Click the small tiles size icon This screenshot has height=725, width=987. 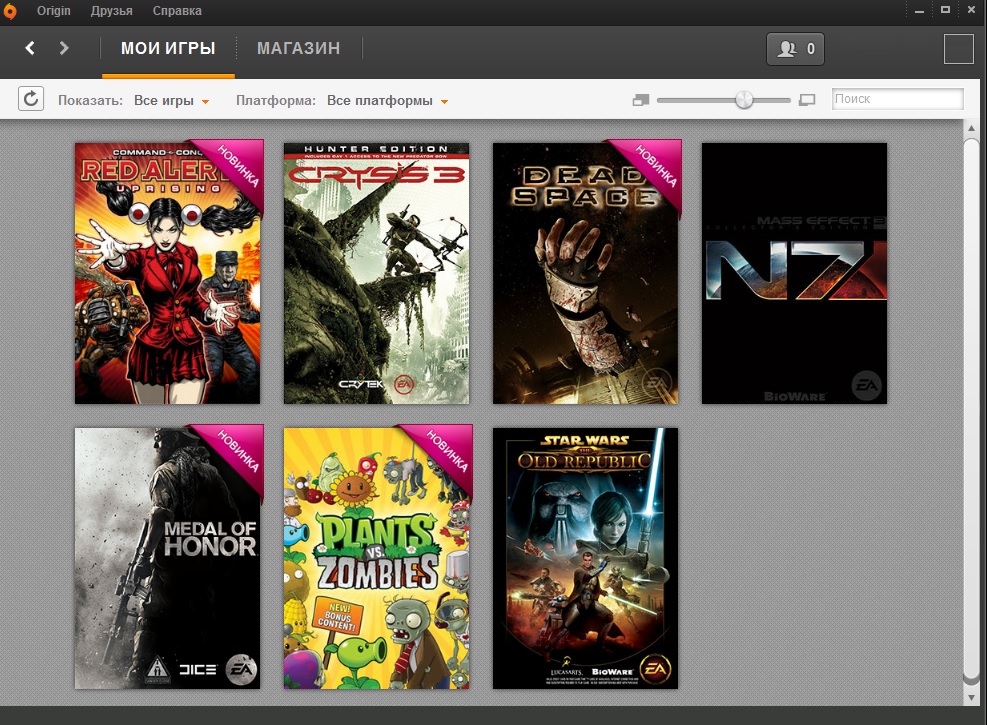coord(641,100)
